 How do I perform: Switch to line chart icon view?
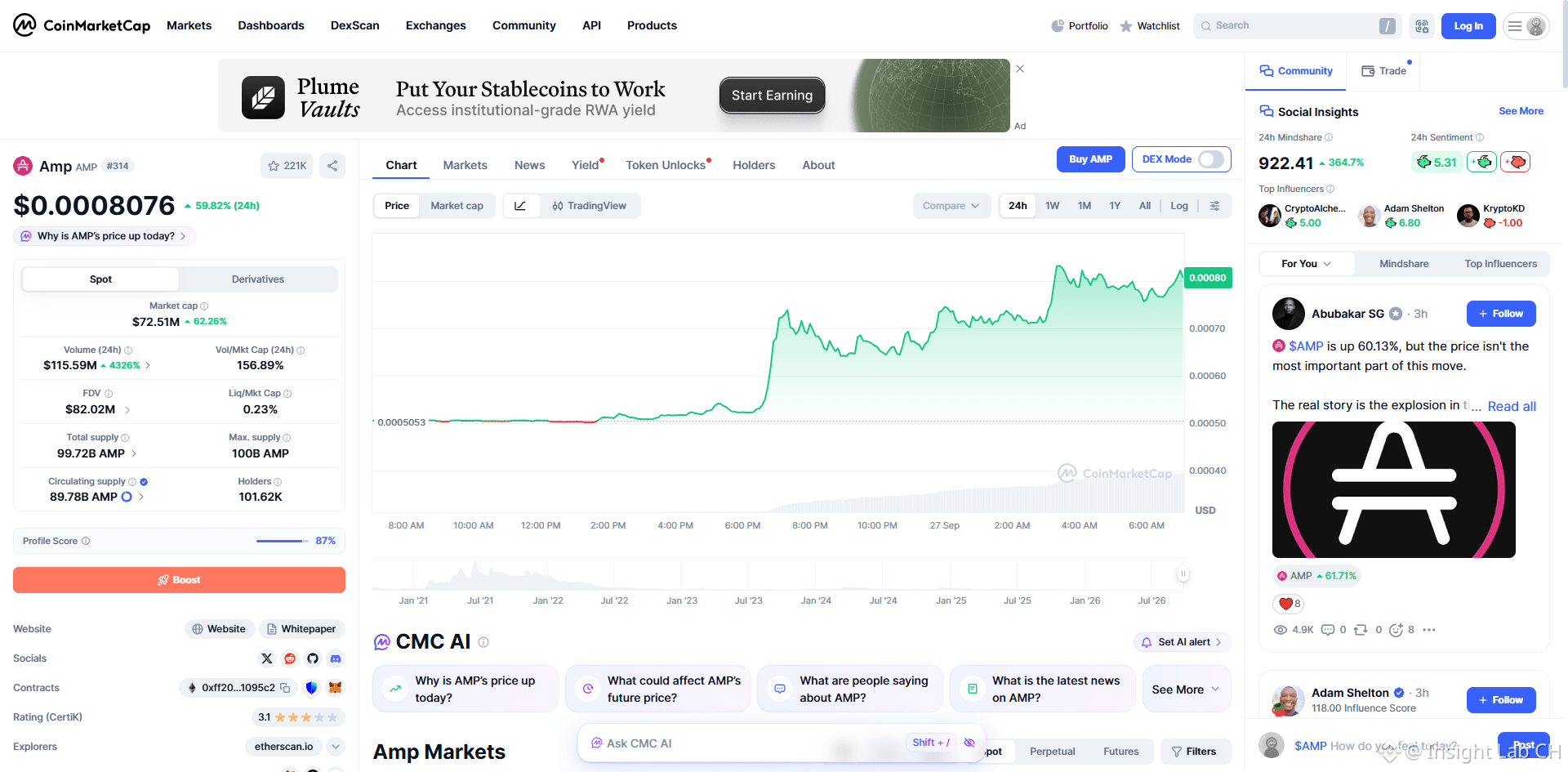tap(520, 206)
